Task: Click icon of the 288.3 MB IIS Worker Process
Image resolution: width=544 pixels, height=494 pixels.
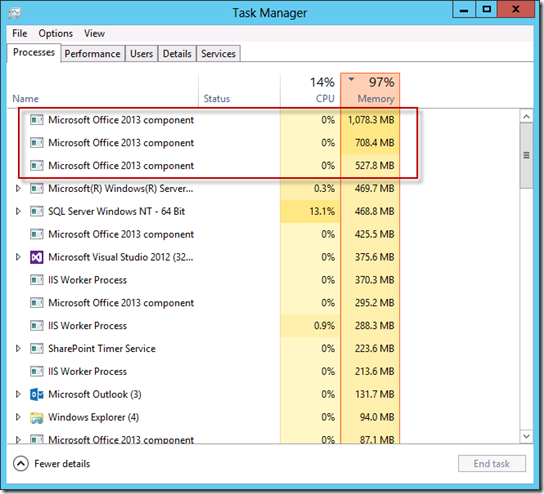Action: (x=36, y=326)
